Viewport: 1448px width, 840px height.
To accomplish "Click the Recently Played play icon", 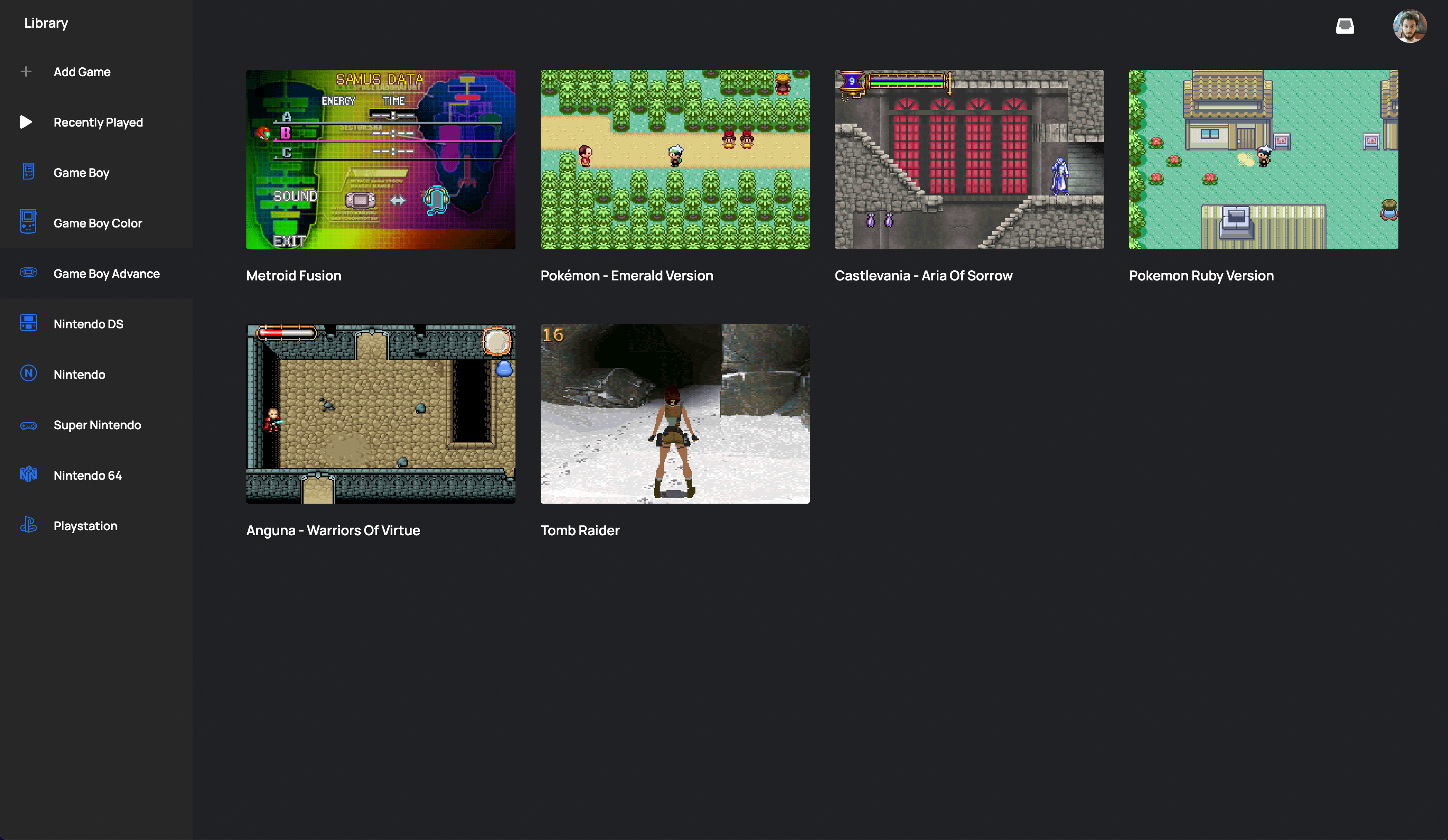I will [x=26, y=122].
